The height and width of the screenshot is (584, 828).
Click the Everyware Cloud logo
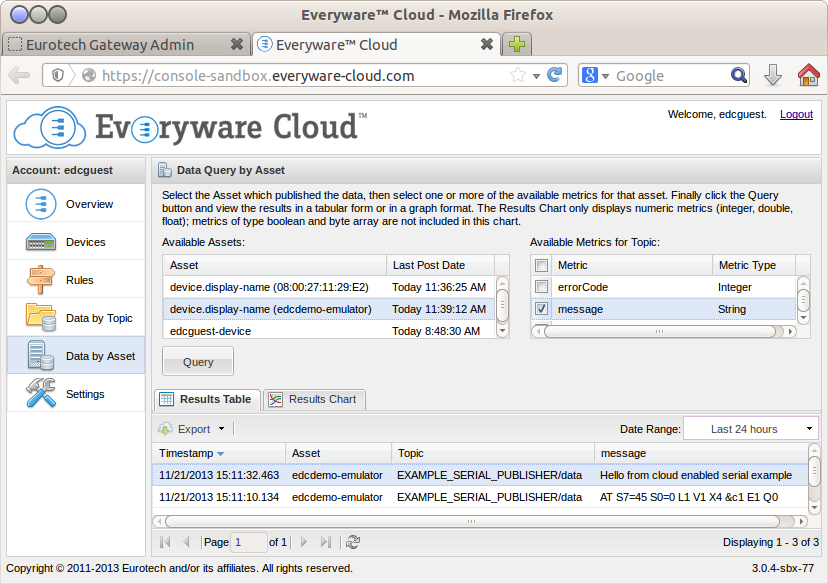(190, 127)
